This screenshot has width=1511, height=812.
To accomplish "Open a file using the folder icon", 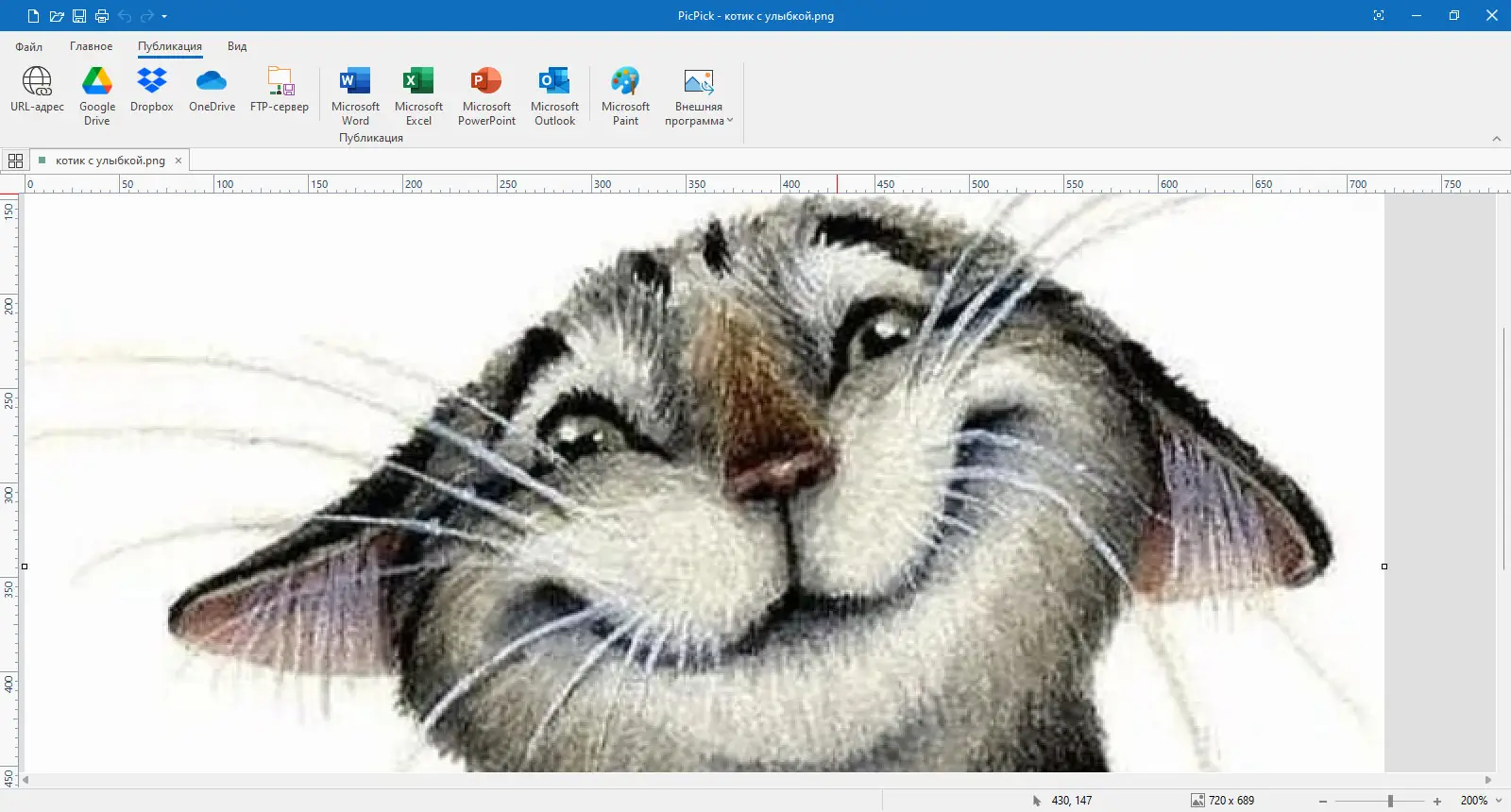I will pos(57,16).
